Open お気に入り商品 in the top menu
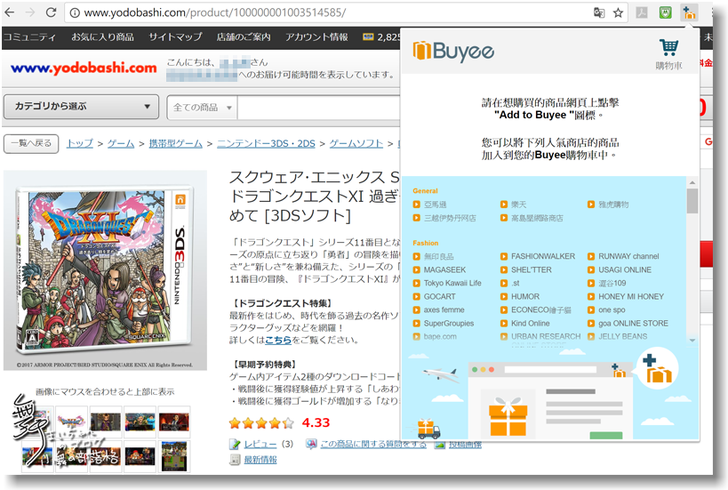This screenshot has width=728, height=490. tap(103, 38)
